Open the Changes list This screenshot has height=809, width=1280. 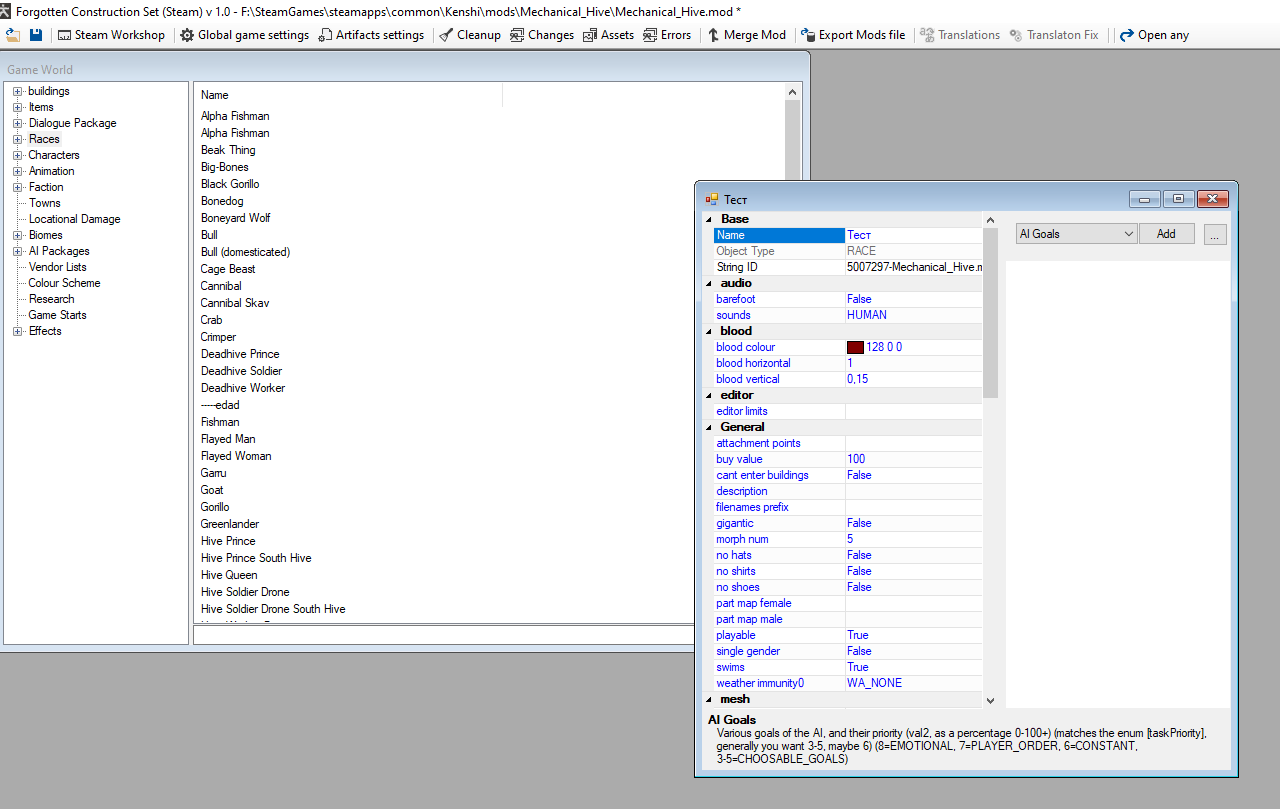pyautogui.click(x=541, y=35)
